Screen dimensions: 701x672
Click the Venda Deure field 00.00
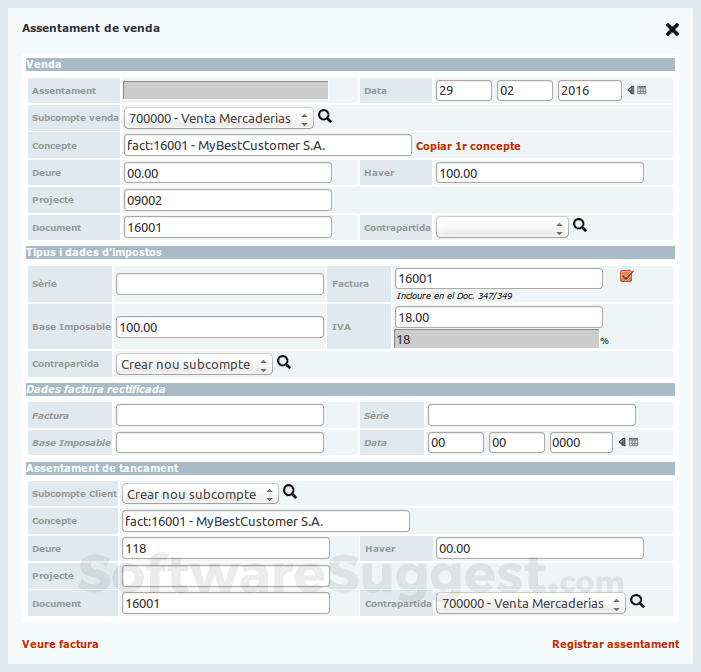tap(228, 173)
